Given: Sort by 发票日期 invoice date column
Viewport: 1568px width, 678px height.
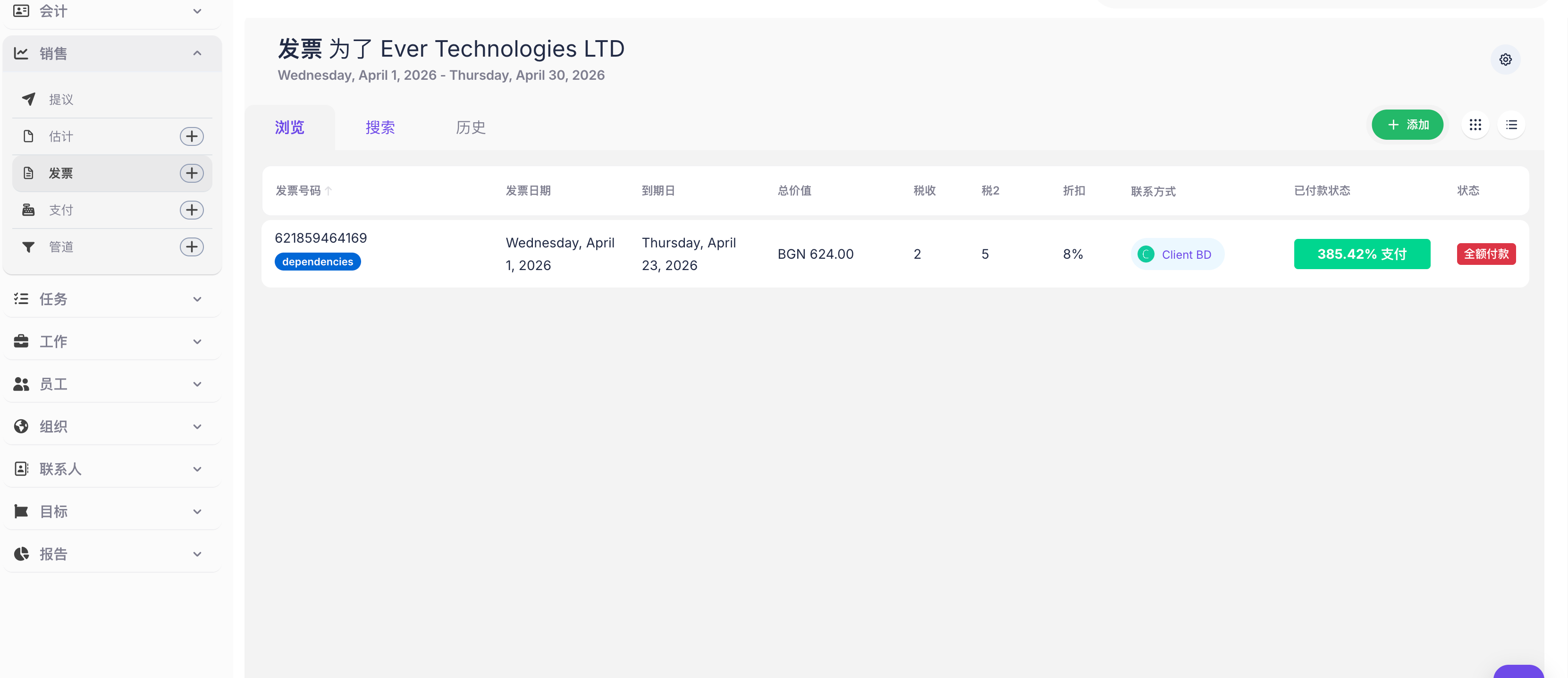Looking at the screenshot, I should click(528, 190).
